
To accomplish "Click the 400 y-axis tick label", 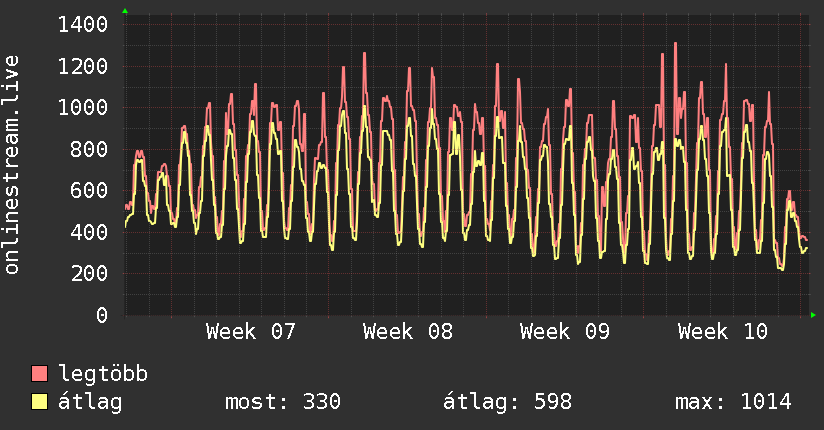I will 89,232.
